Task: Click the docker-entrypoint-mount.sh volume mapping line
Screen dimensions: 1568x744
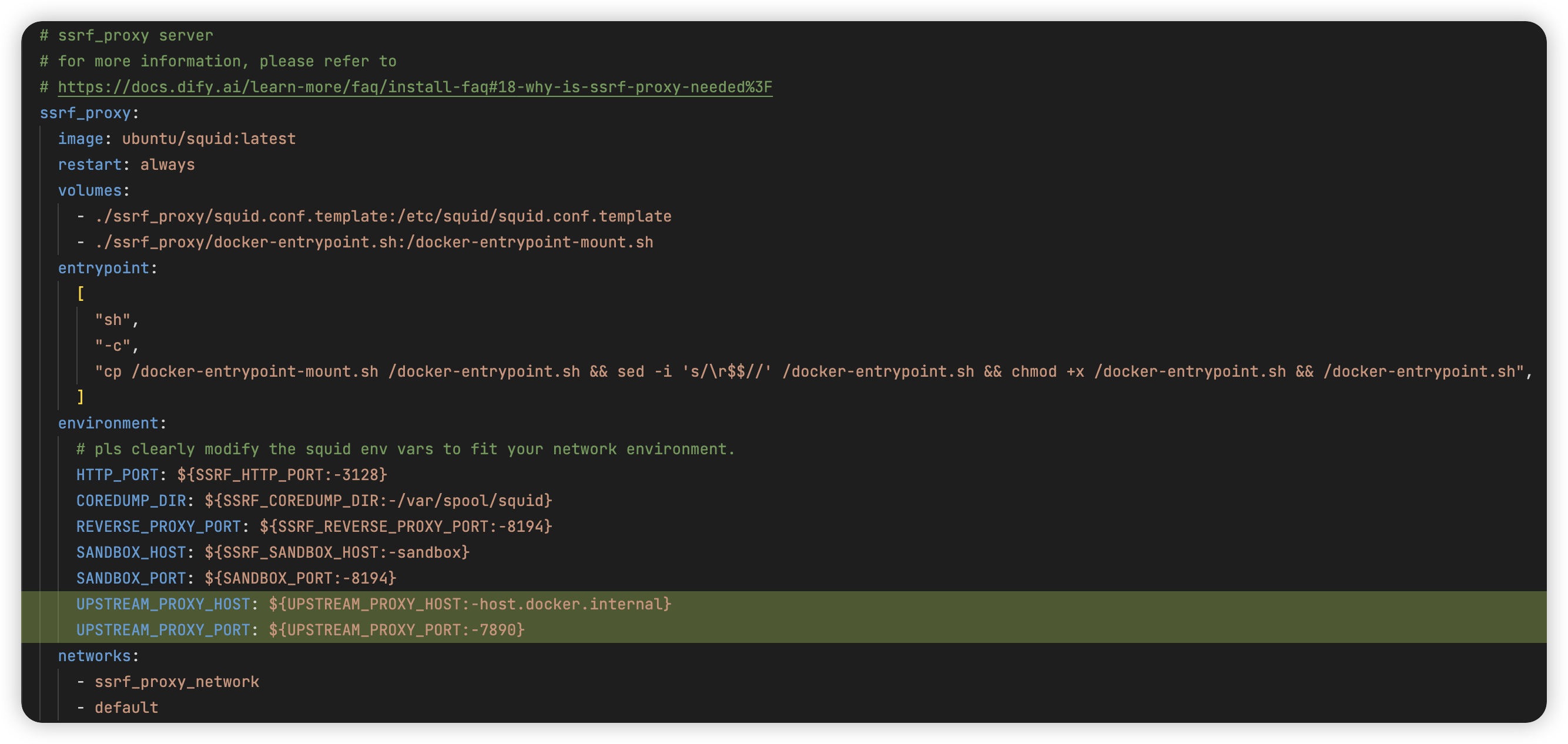Action: (374, 242)
